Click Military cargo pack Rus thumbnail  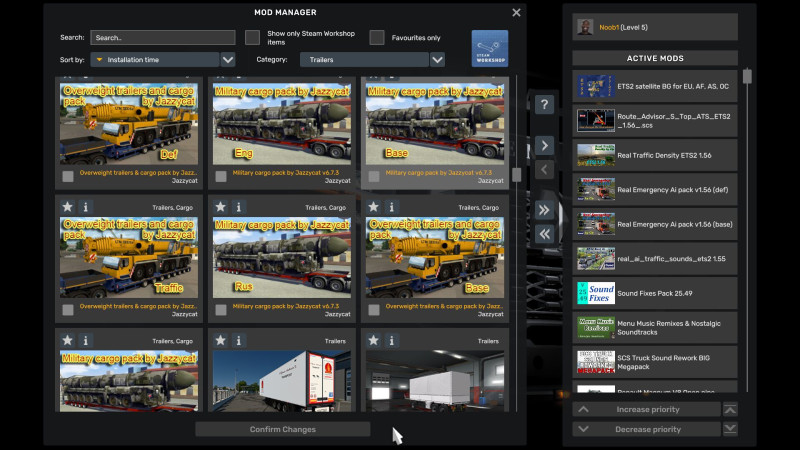pos(282,258)
